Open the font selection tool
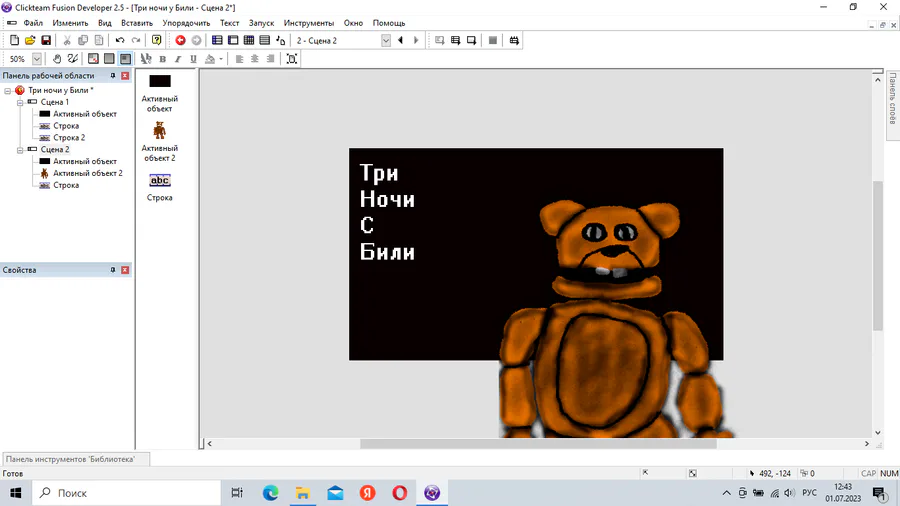 [146, 59]
